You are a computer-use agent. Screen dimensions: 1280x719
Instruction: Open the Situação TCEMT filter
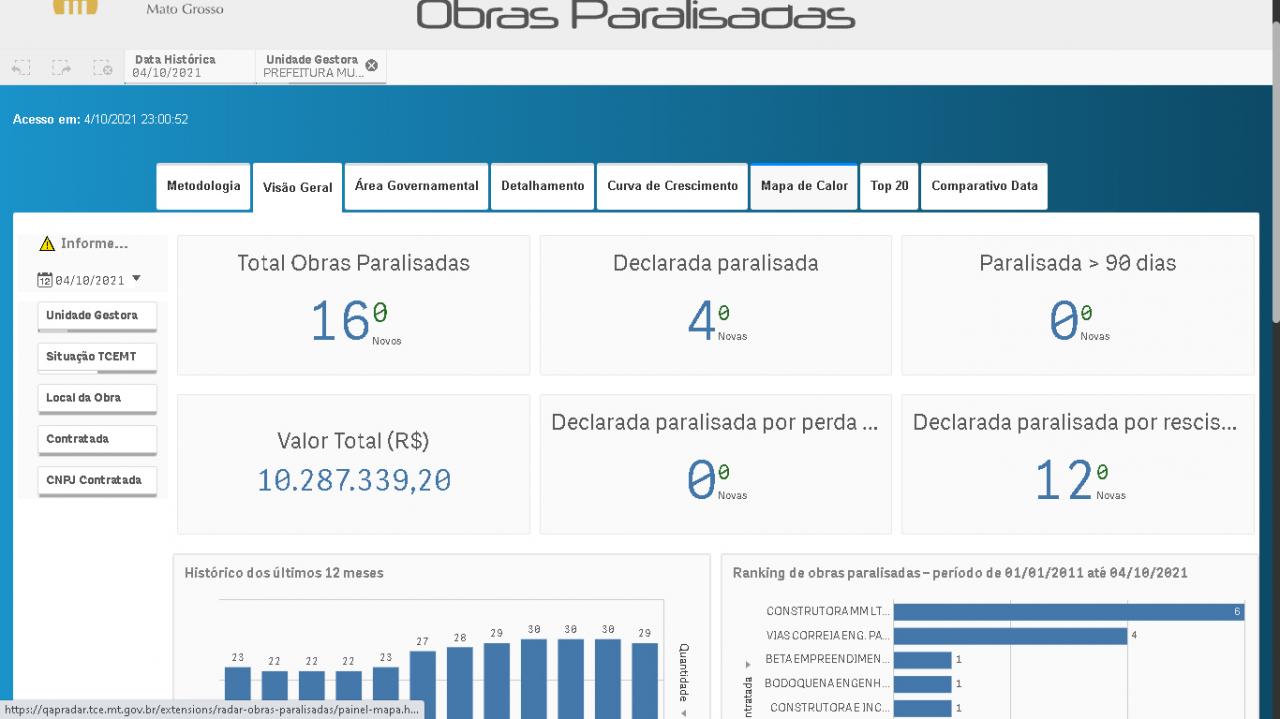point(97,357)
